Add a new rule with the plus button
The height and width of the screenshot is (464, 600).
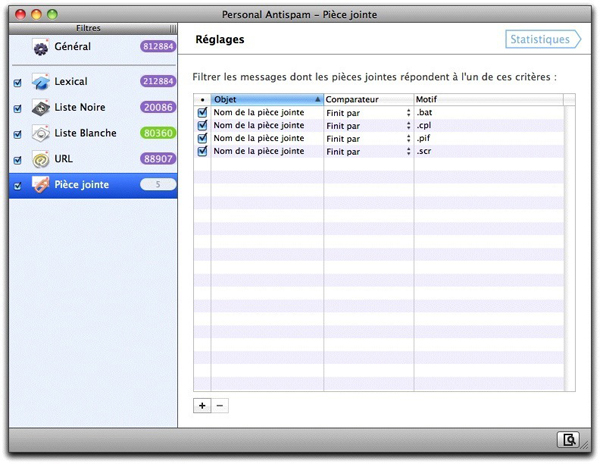pos(202,406)
